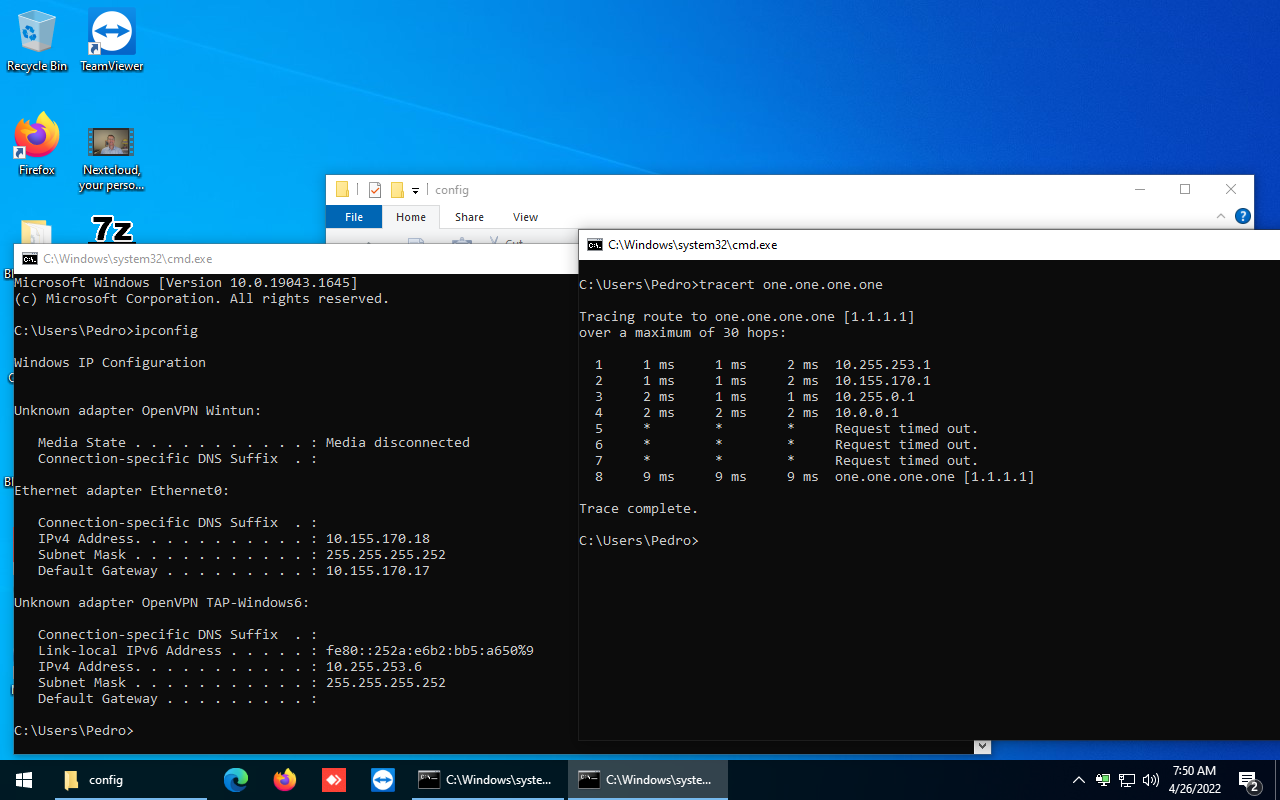Image resolution: width=1280 pixels, height=800 pixels.
Task: Expand the hidden icons tray chevron
Action: pyautogui.click(x=1078, y=779)
